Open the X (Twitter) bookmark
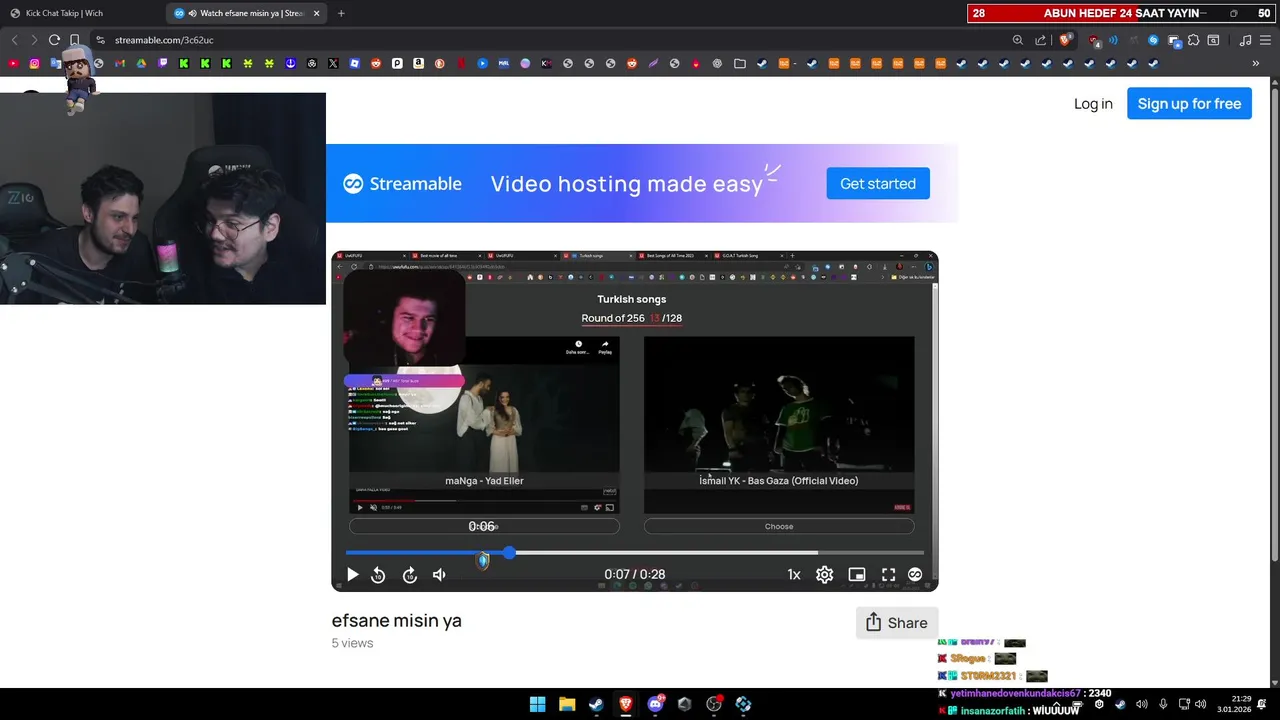 click(x=333, y=63)
